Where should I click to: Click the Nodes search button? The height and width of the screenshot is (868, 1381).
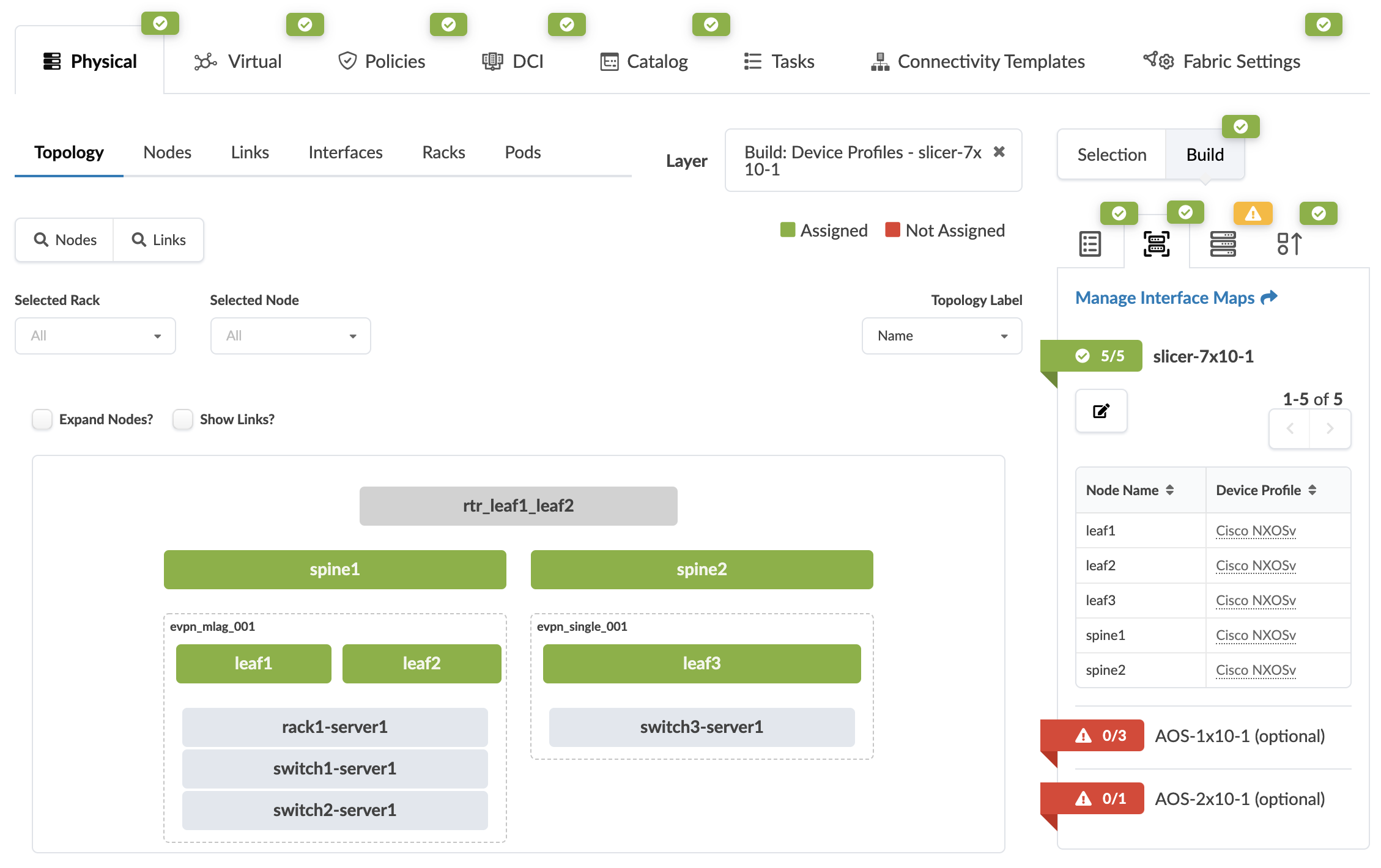pos(65,240)
